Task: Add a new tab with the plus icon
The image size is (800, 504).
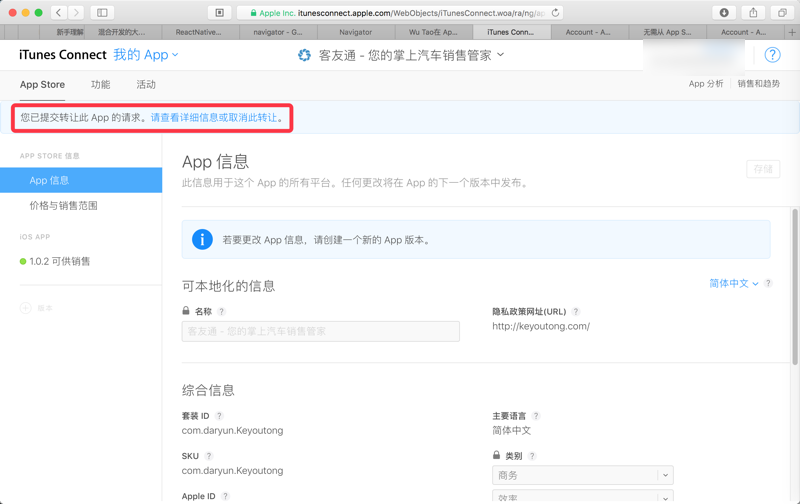Action: 792,32
